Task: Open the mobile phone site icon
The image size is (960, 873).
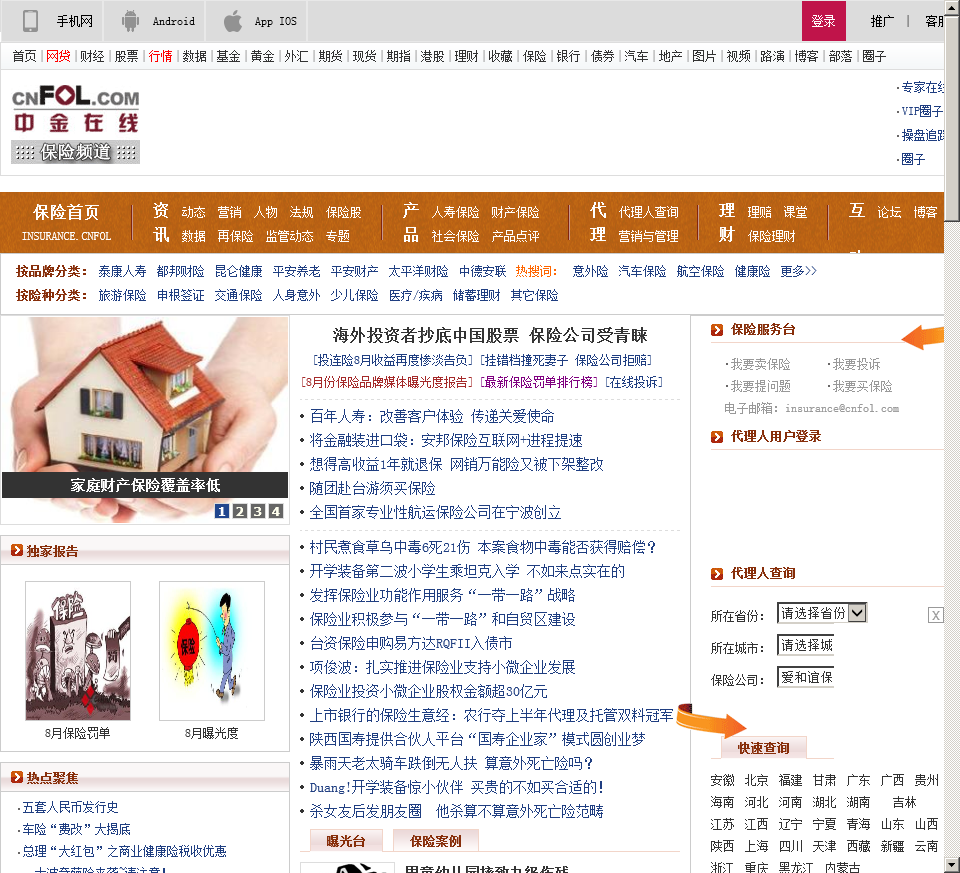Action: 30,21
